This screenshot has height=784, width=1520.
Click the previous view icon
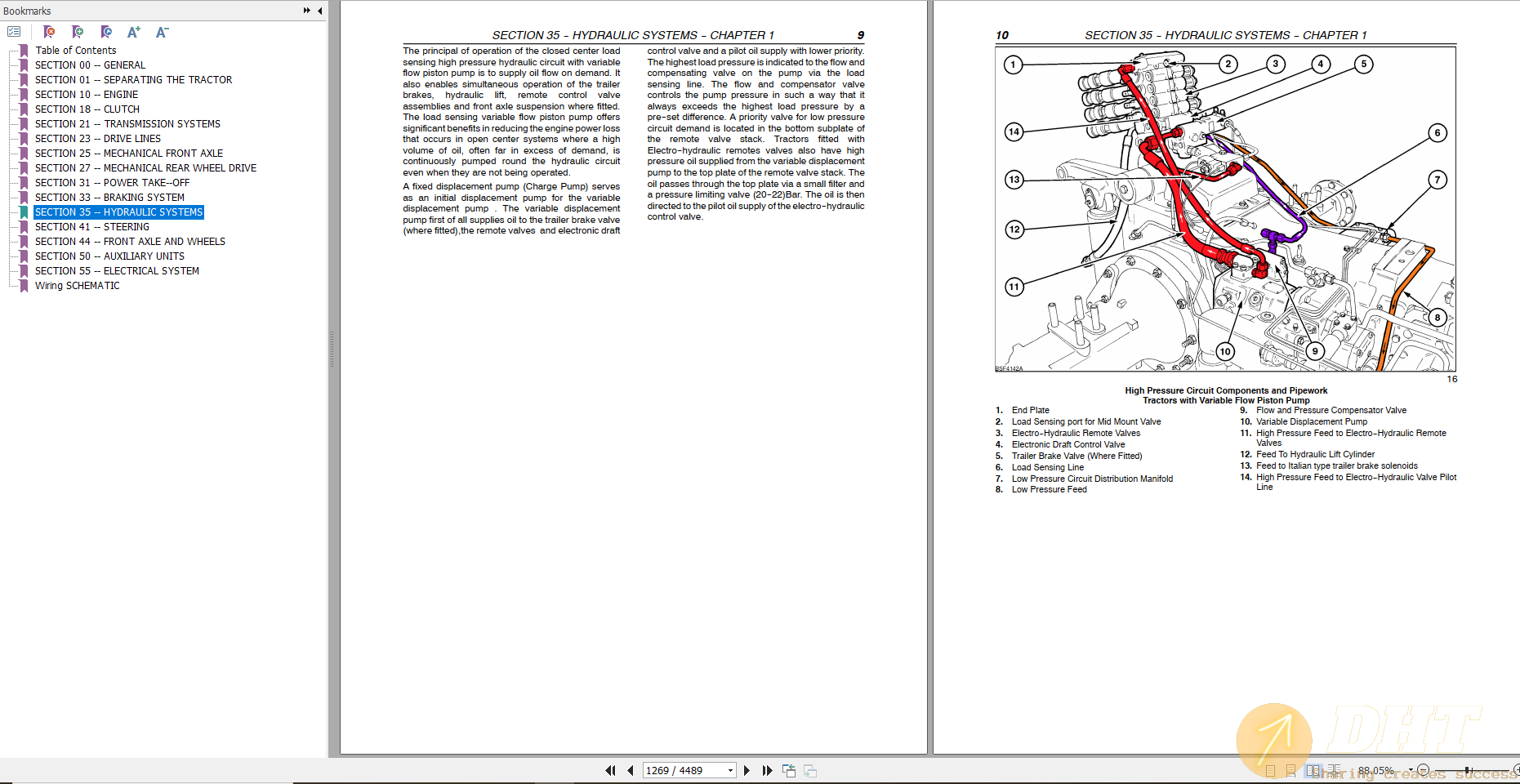click(789, 770)
